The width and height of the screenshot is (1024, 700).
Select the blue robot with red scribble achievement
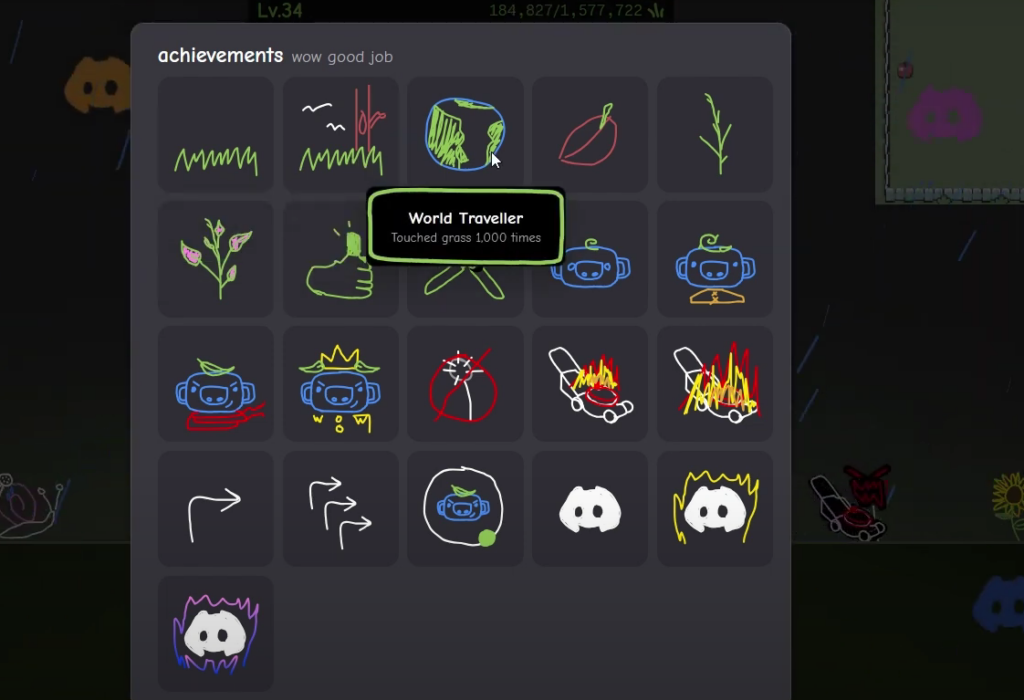(x=216, y=384)
